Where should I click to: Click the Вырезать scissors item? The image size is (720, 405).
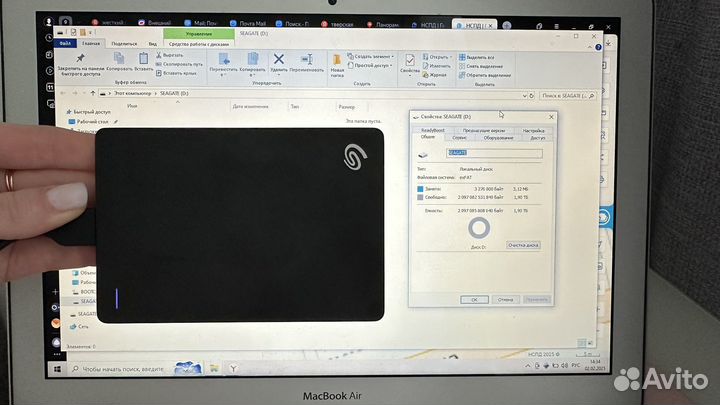coord(169,55)
